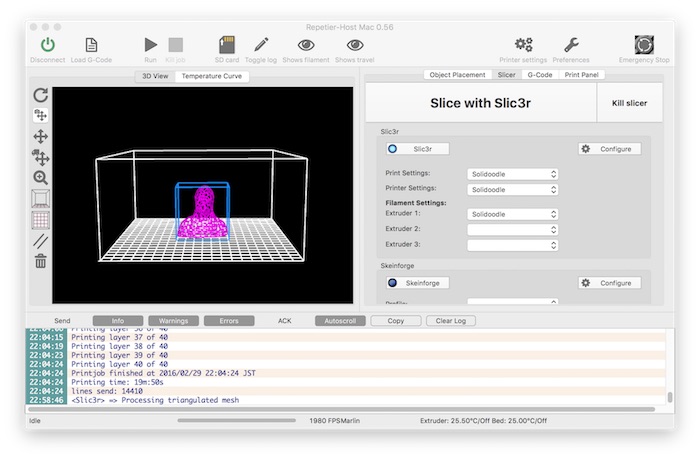This screenshot has height=459, width=700.
Task: Open the Printer Settings dropdown
Action: point(512,189)
